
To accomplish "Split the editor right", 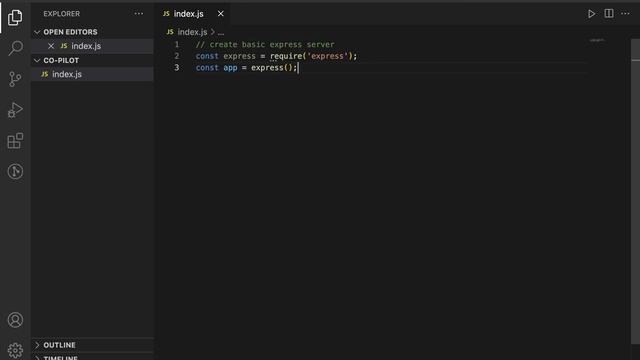I will tap(609, 13).
